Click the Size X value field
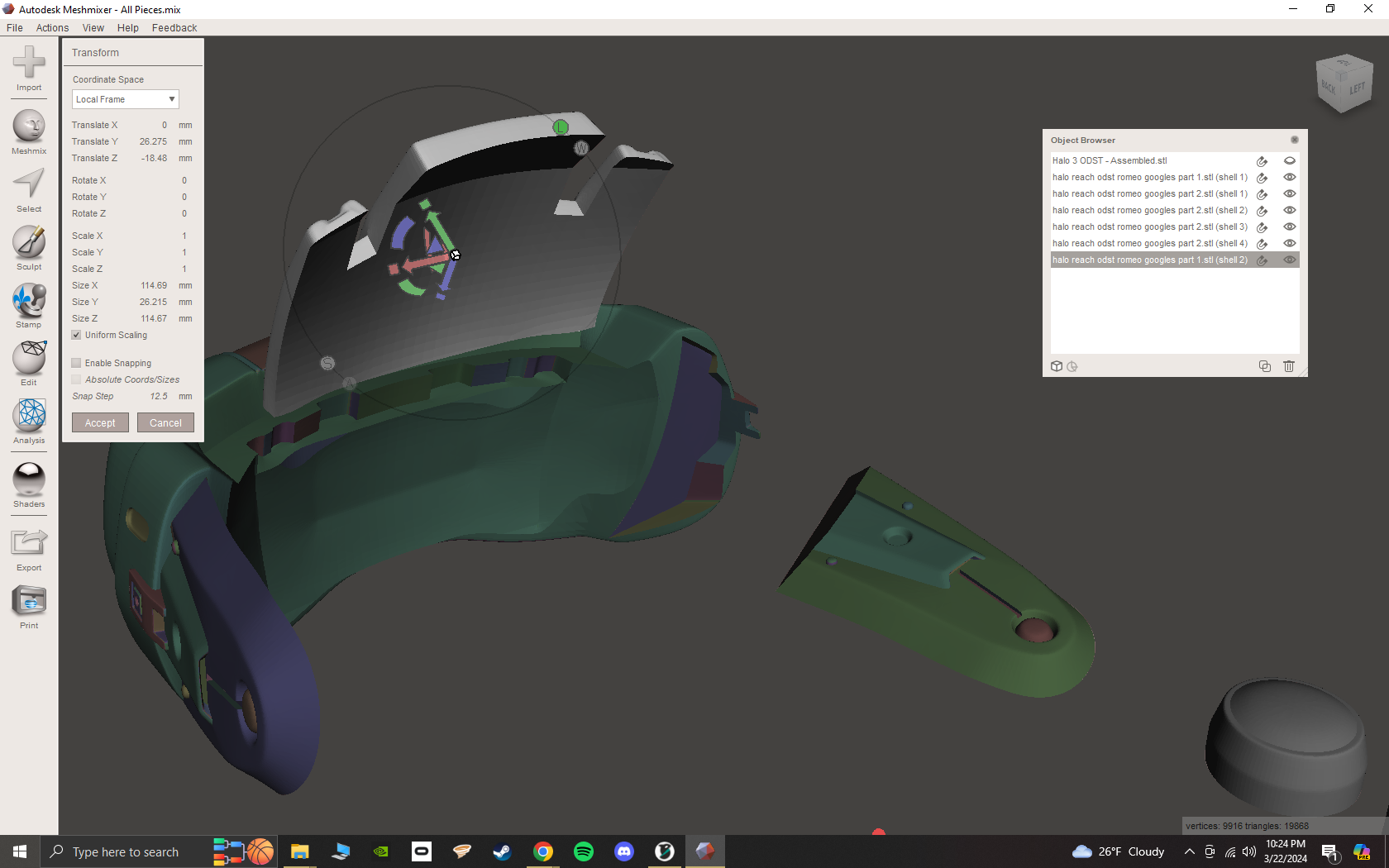This screenshot has width=1389, height=868. pyautogui.click(x=152, y=285)
